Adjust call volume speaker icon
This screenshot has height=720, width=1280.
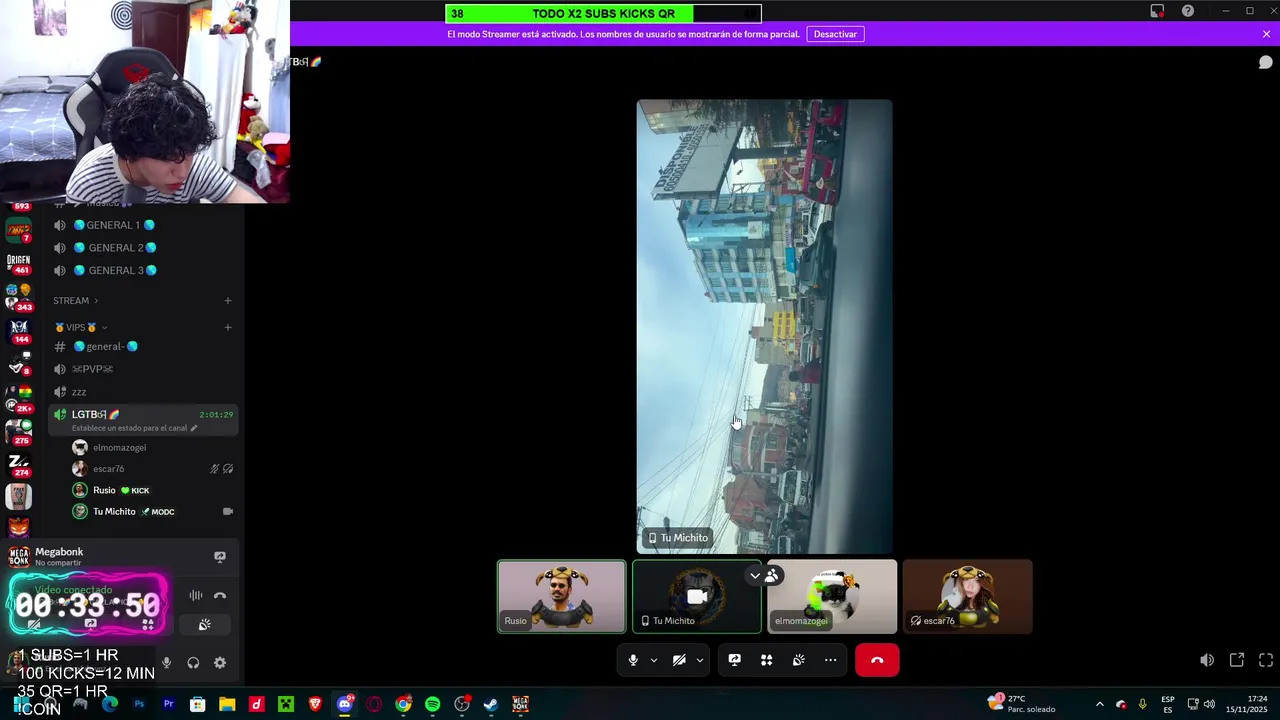pos(1207,660)
